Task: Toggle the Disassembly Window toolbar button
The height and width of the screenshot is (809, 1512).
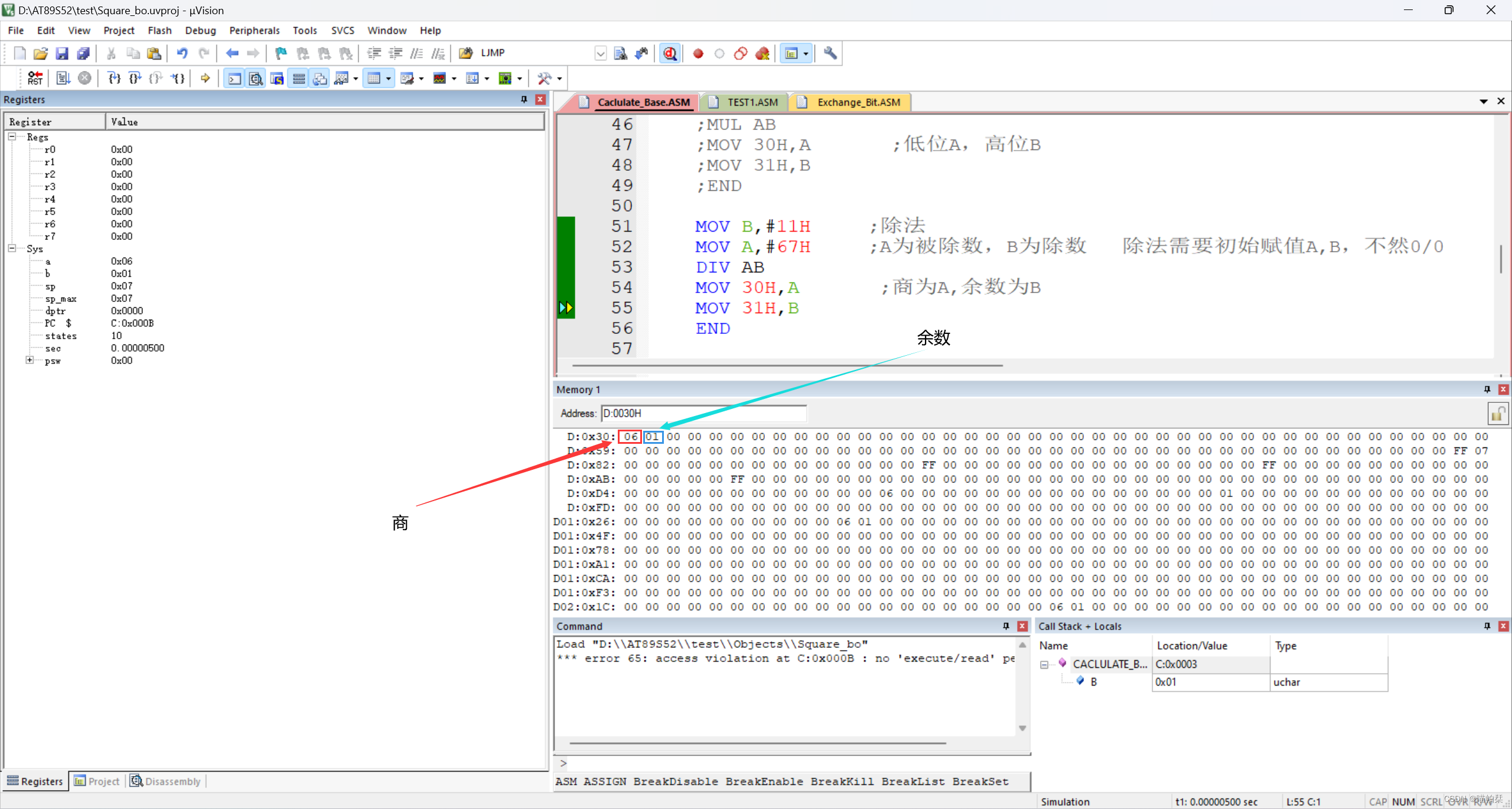Action: 256,79
